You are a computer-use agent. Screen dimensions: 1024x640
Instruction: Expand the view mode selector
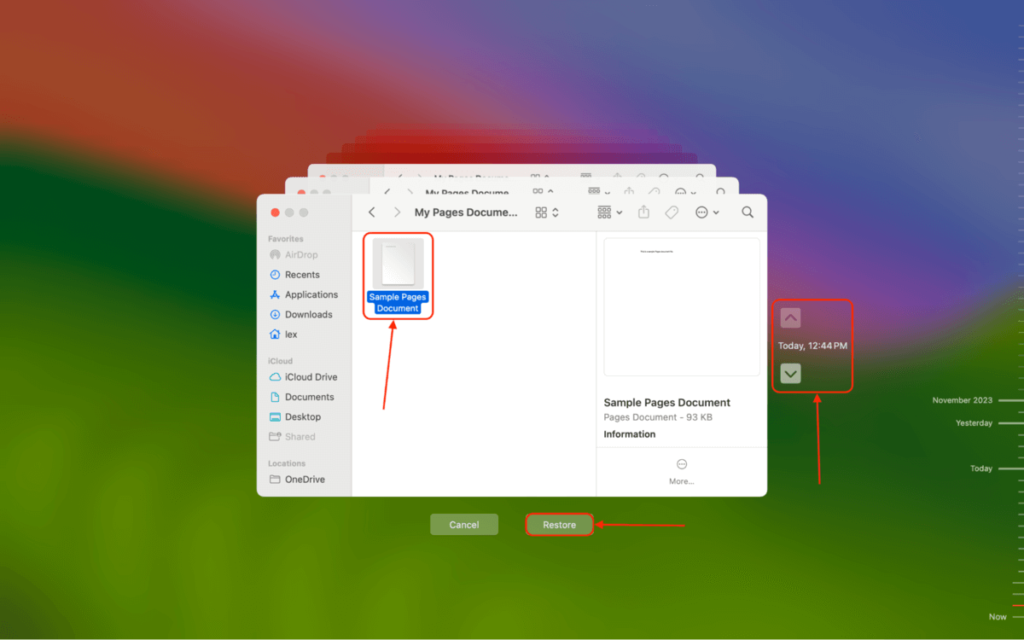coord(549,212)
